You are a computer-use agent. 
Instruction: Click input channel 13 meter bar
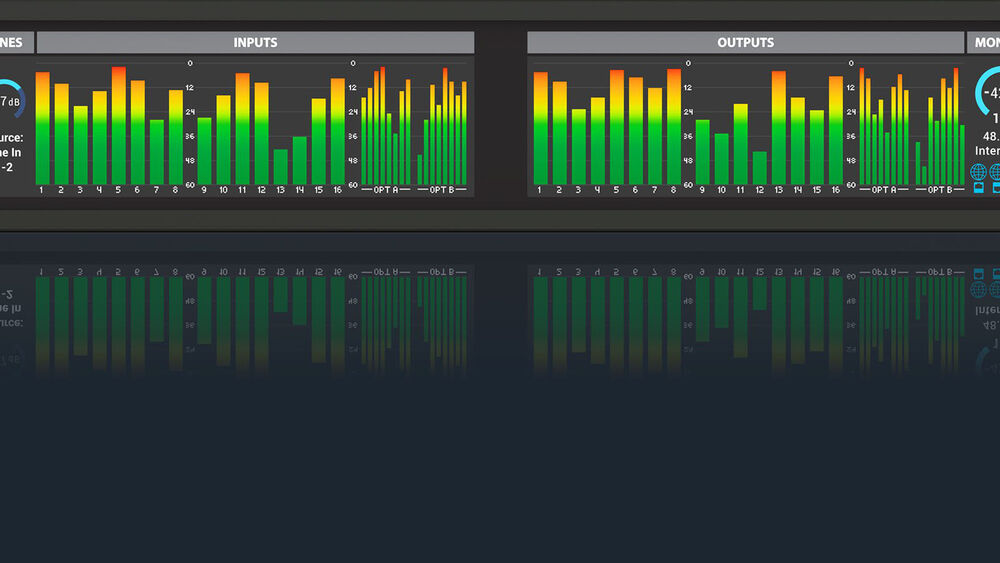(280, 166)
